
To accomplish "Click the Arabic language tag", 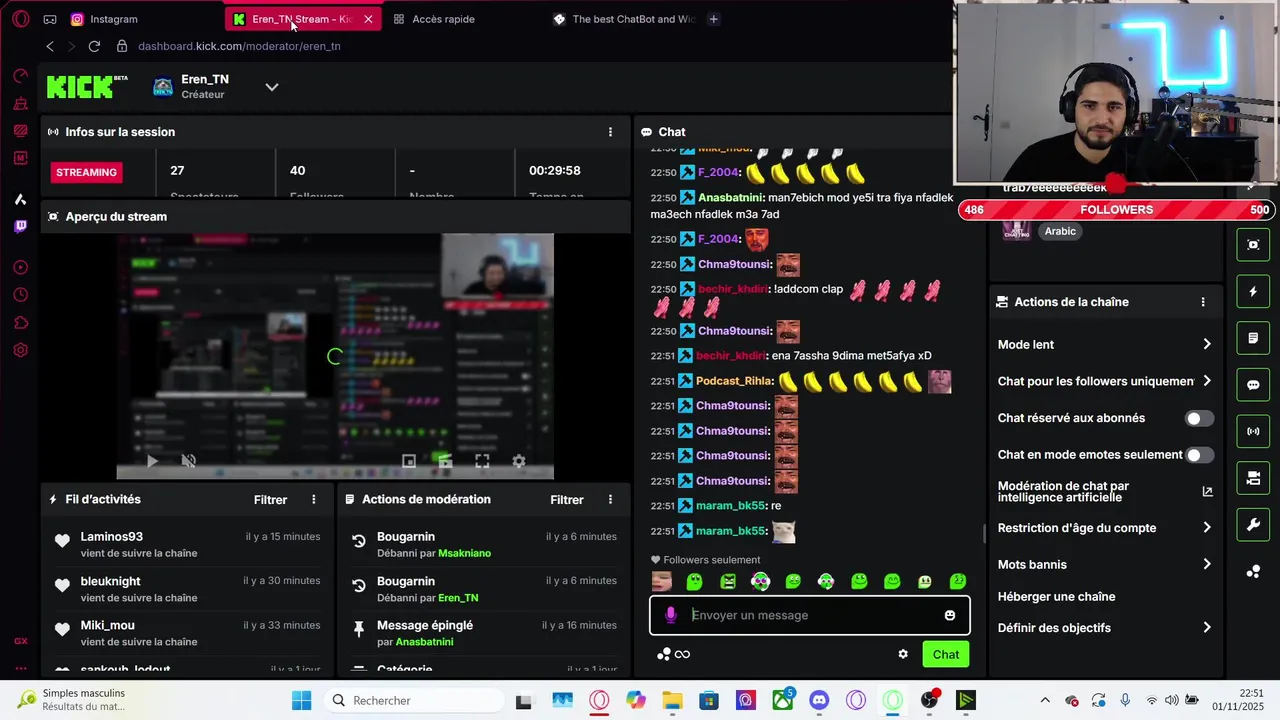I will pos(1060,231).
